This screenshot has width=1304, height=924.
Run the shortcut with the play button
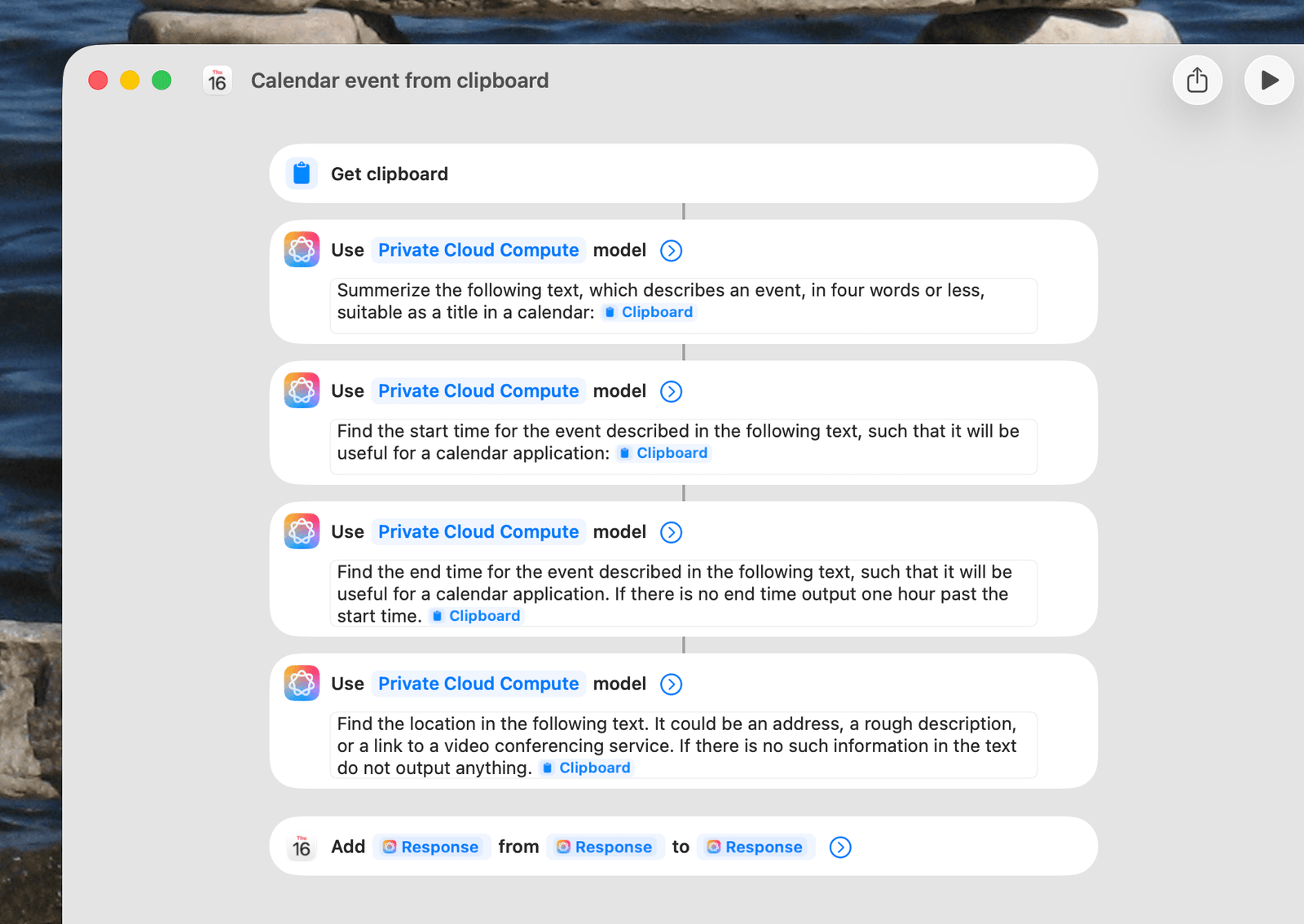click(x=1268, y=80)
